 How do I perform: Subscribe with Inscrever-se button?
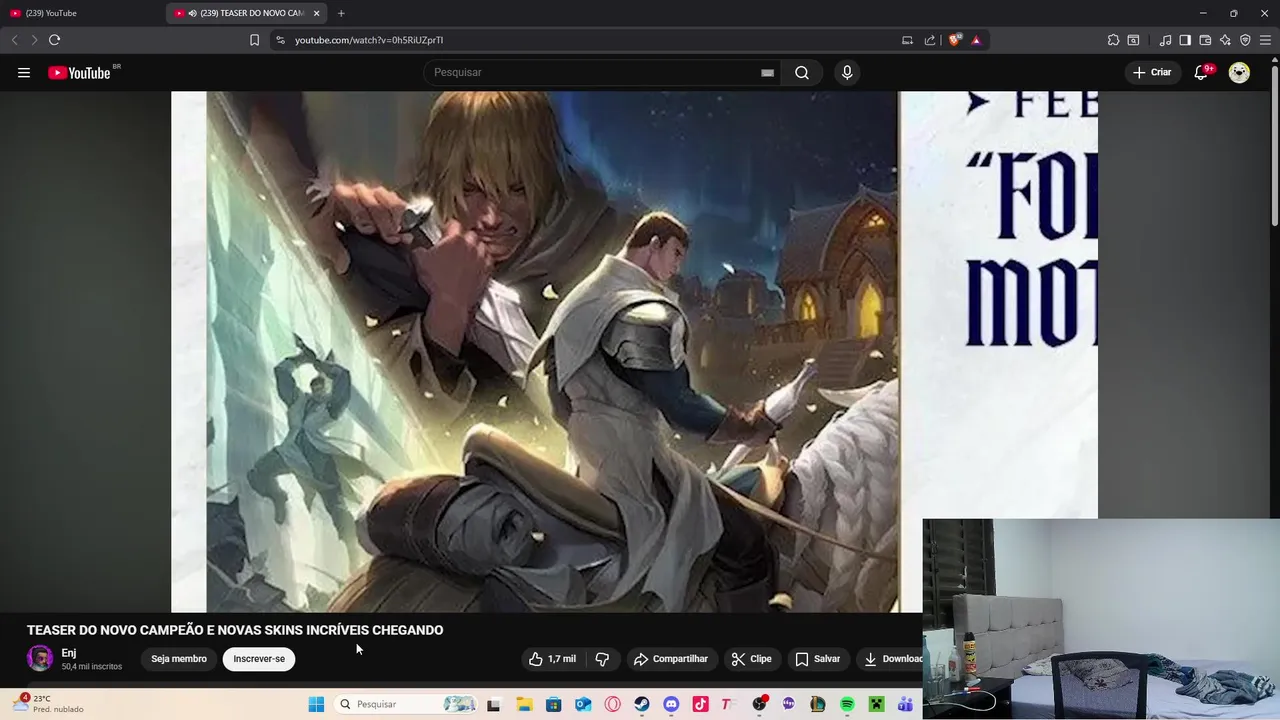(259, 659)
